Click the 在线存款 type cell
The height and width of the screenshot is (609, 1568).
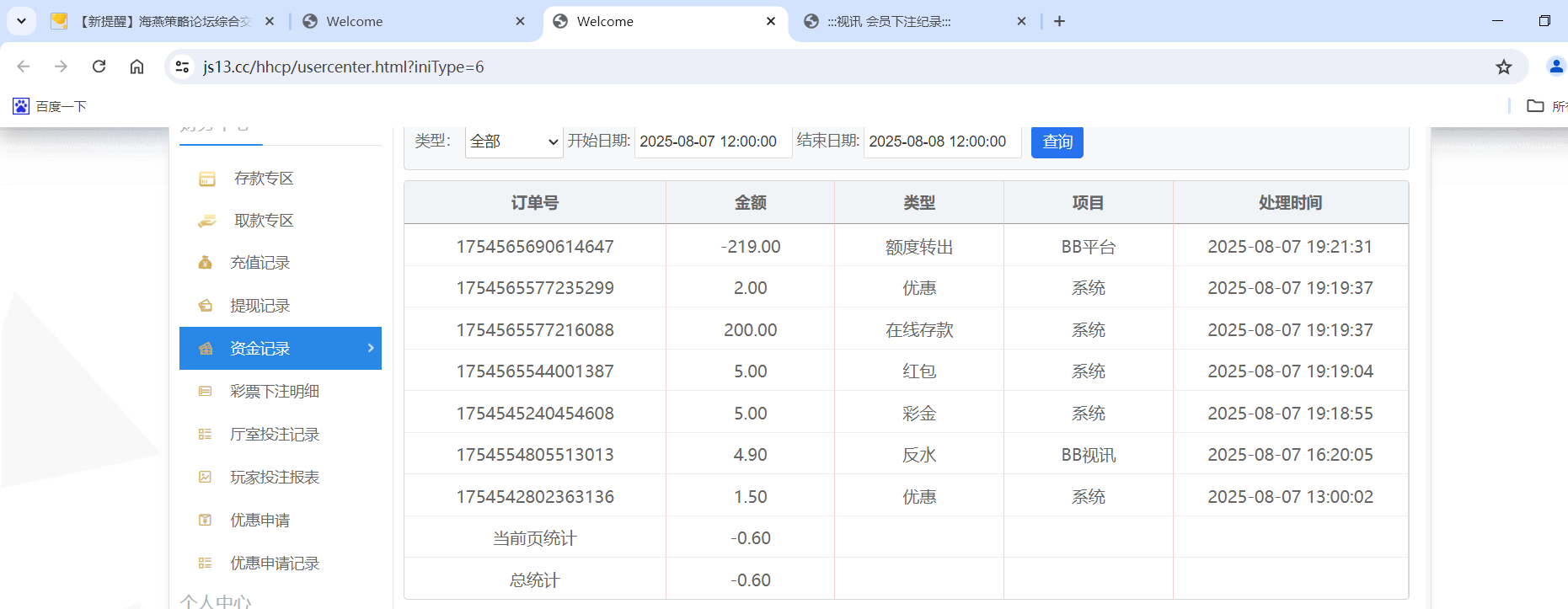tap(919, 330)
